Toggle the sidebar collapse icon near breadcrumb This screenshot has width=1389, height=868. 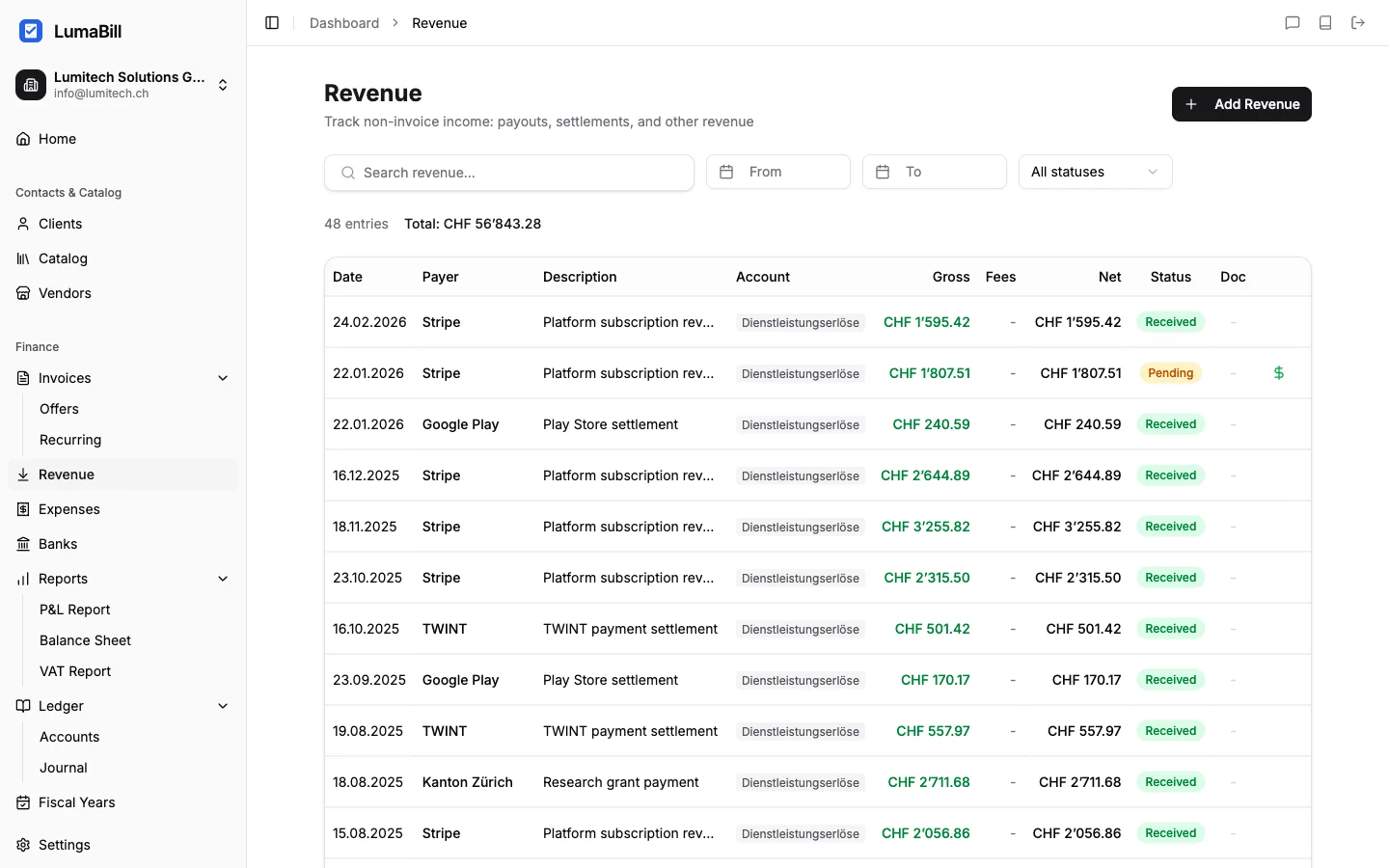coord(271,22)
